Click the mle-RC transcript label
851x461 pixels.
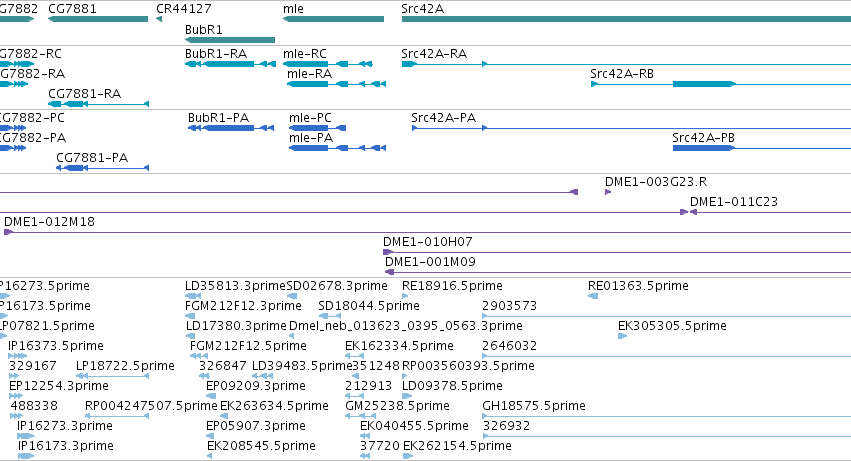(x=304, y=54)
